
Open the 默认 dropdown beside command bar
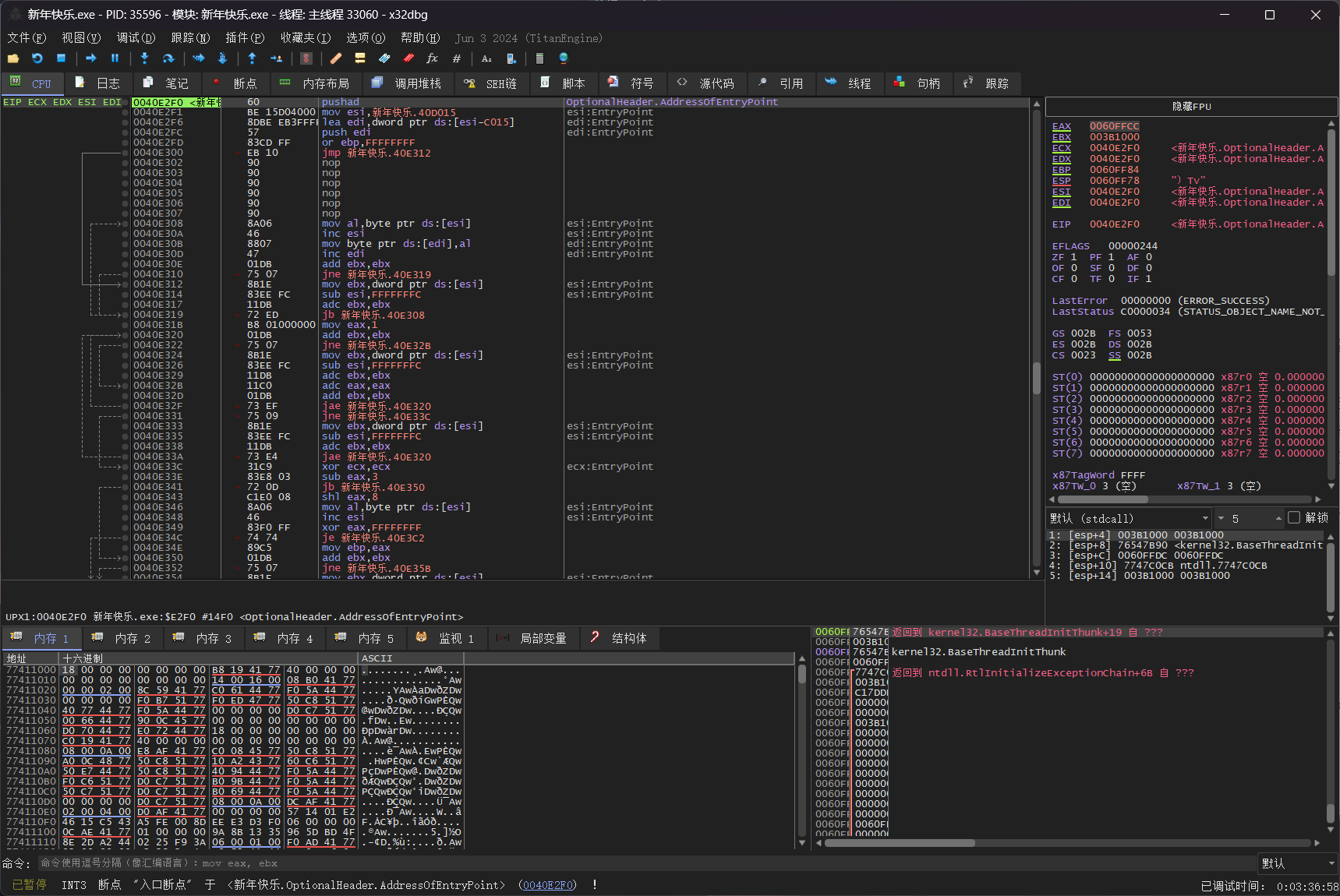pos(1298,863)
